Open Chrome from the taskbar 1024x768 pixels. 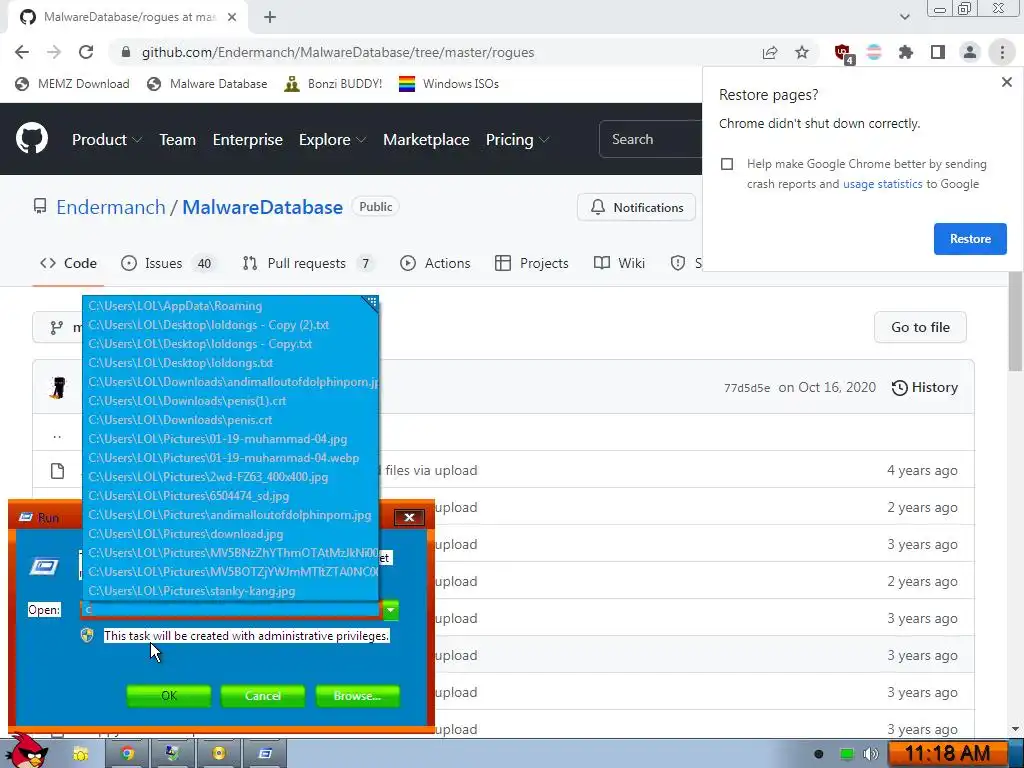coord(127,754)
